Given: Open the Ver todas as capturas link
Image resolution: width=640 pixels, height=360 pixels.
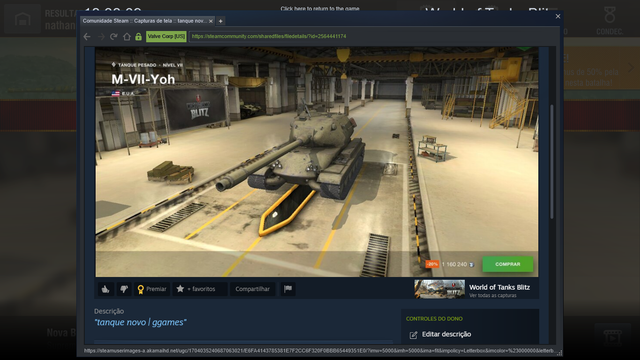Looking at the screenshot, I should click(493, 296).
